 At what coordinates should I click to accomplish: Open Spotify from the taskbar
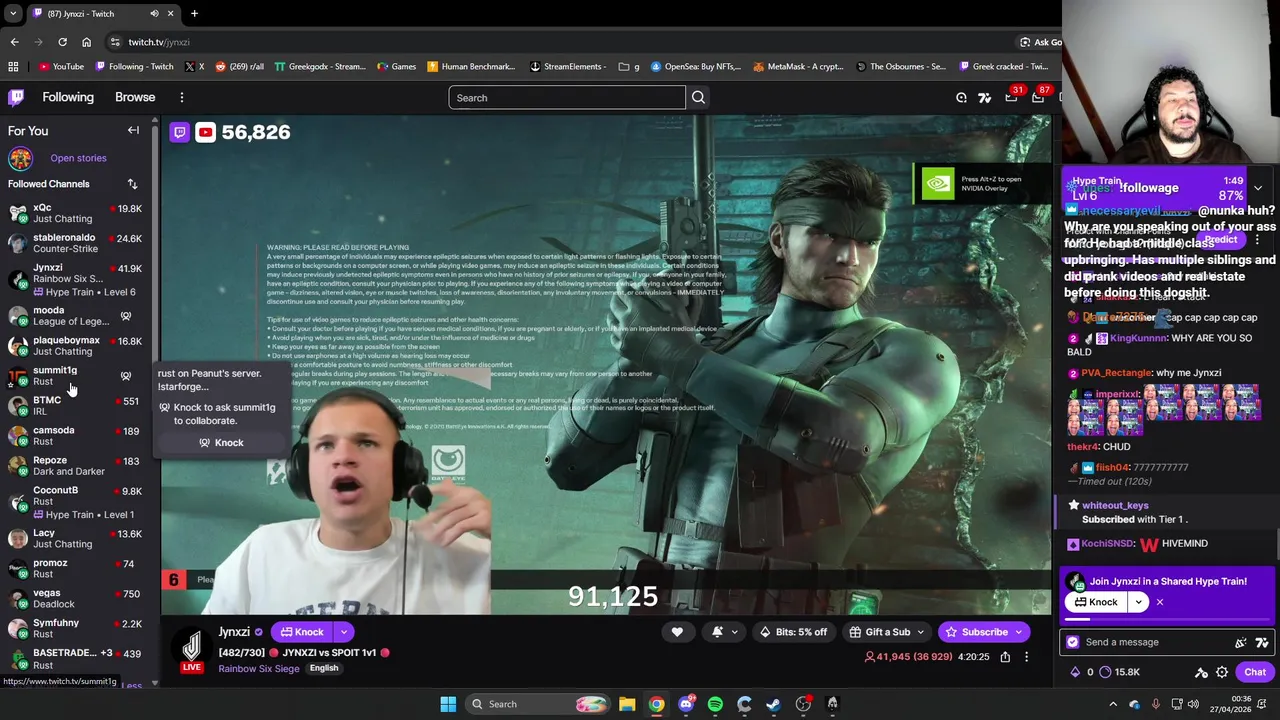coord(715,704)
